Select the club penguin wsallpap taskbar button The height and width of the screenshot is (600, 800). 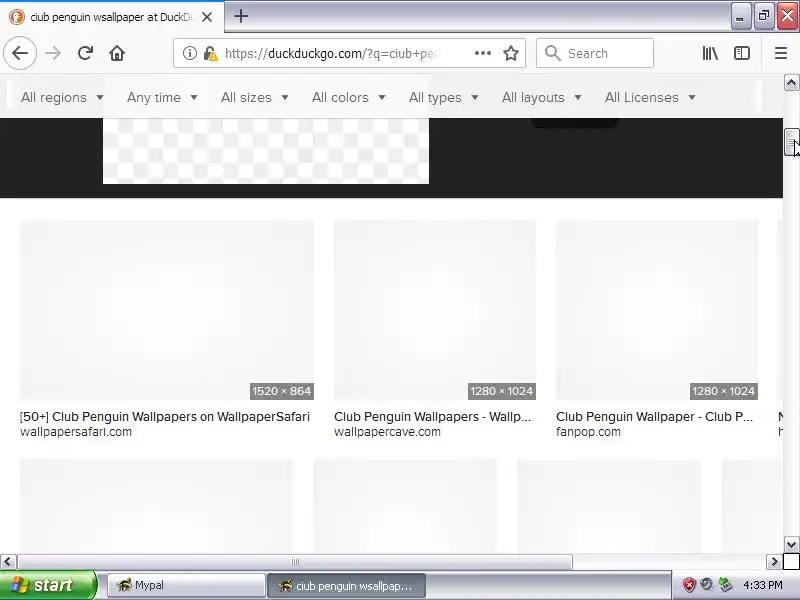point(346,586)
